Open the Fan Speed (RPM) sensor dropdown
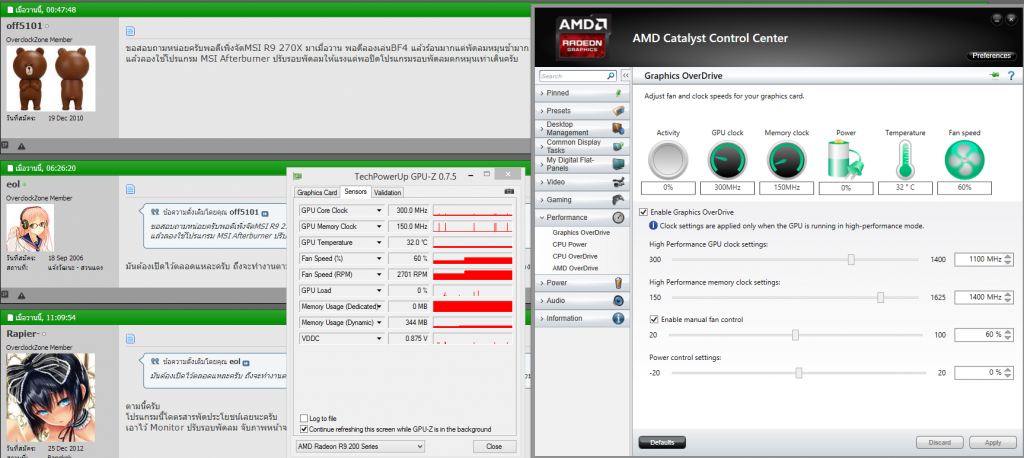 tap(379, 274)
